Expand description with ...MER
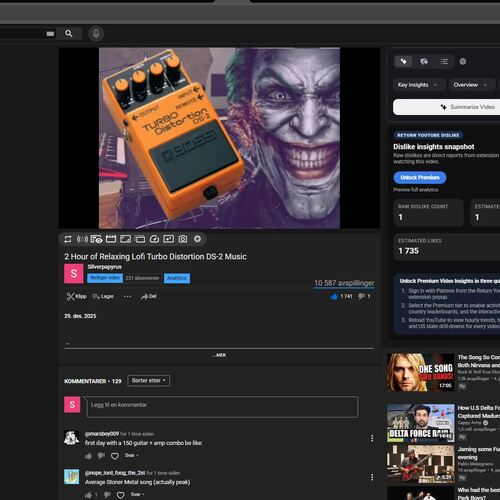 pyautogui.click(x=219, y=355)
